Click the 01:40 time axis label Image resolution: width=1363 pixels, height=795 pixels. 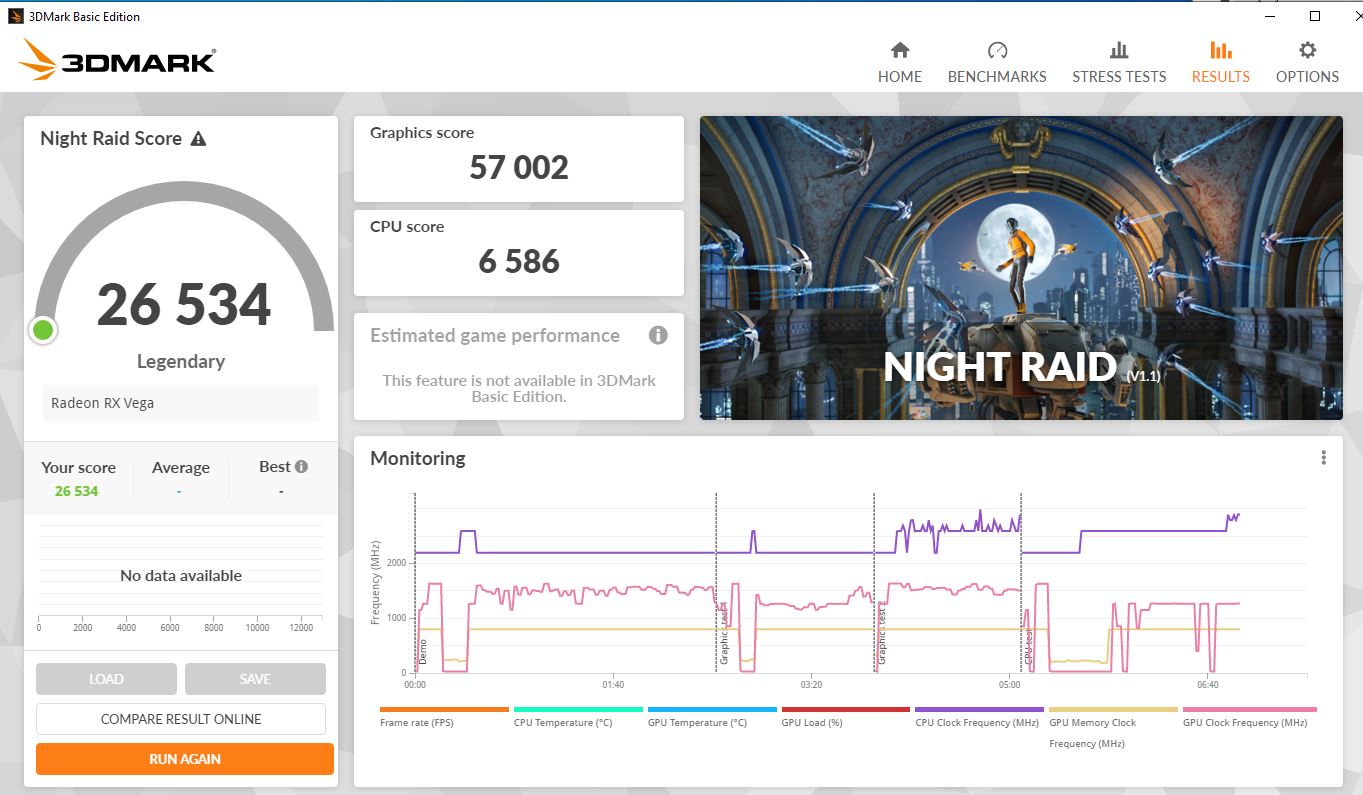coord(613,685)
